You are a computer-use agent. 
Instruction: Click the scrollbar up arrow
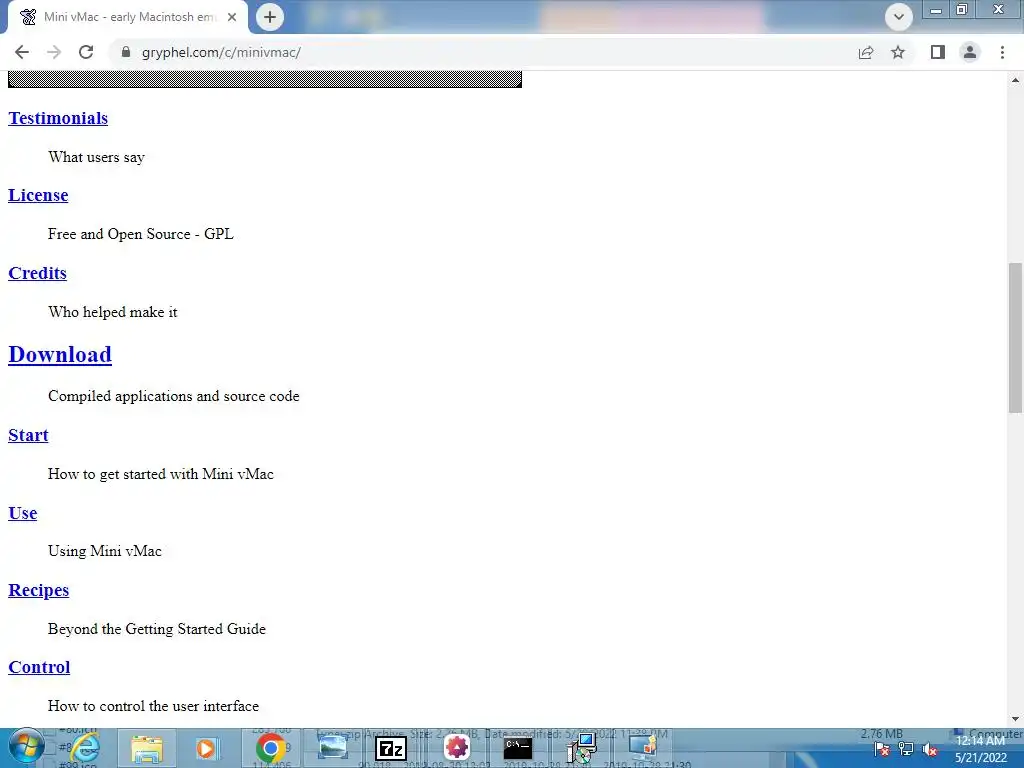coord(1015,80)
